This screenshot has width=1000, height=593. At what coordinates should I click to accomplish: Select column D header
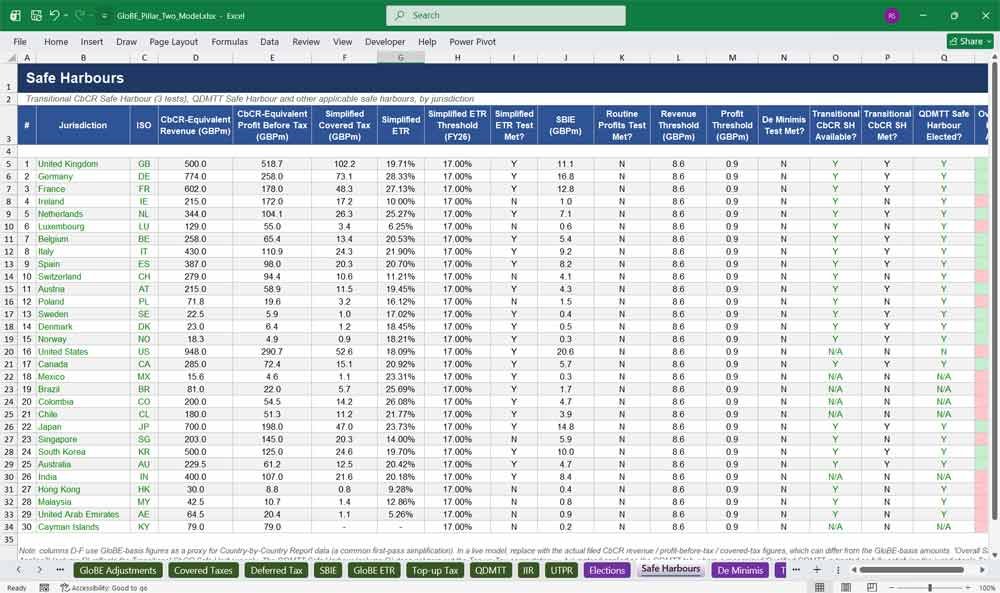[195, 57]
